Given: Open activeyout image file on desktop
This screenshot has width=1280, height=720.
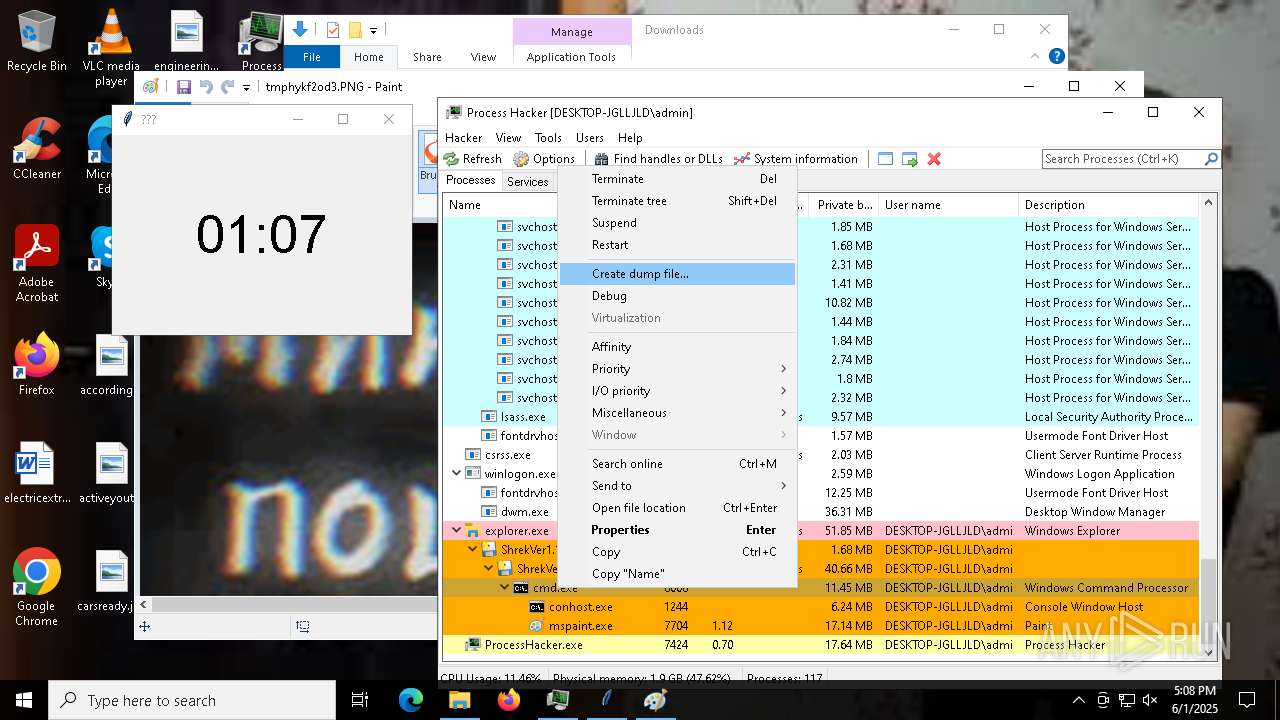Looking at the screenshot, I should (111, 472).
